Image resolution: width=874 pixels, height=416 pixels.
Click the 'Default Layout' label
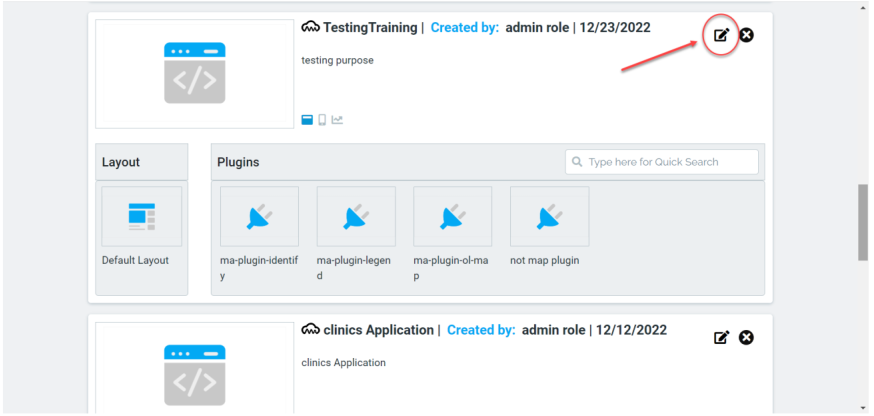(135, 260)
